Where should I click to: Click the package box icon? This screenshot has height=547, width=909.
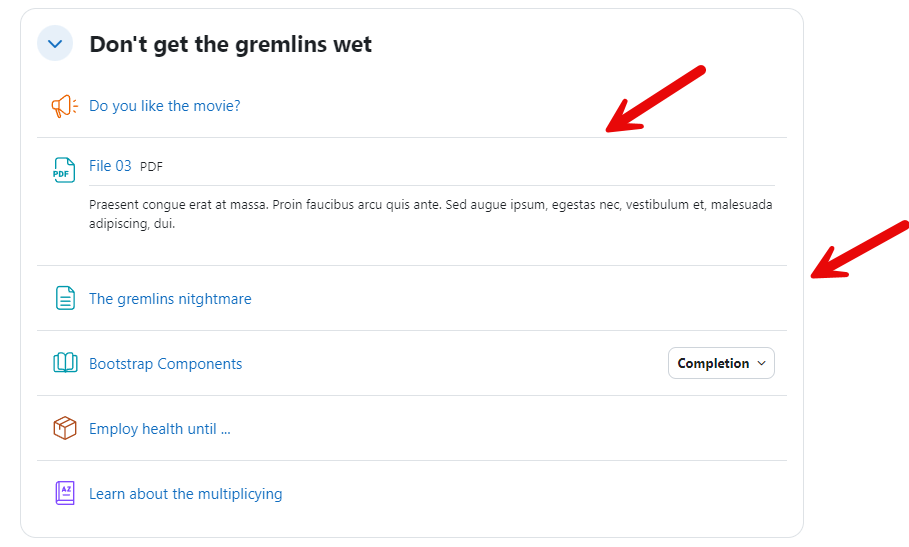pyautogui.click(x=64, y=428)
